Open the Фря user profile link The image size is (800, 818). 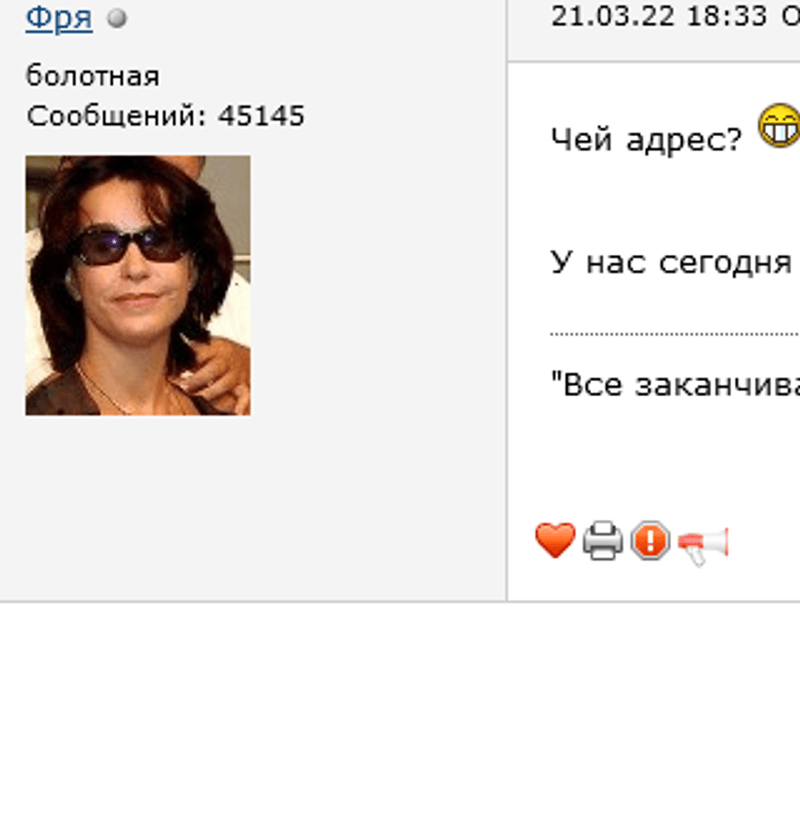[x=59, y=18]
